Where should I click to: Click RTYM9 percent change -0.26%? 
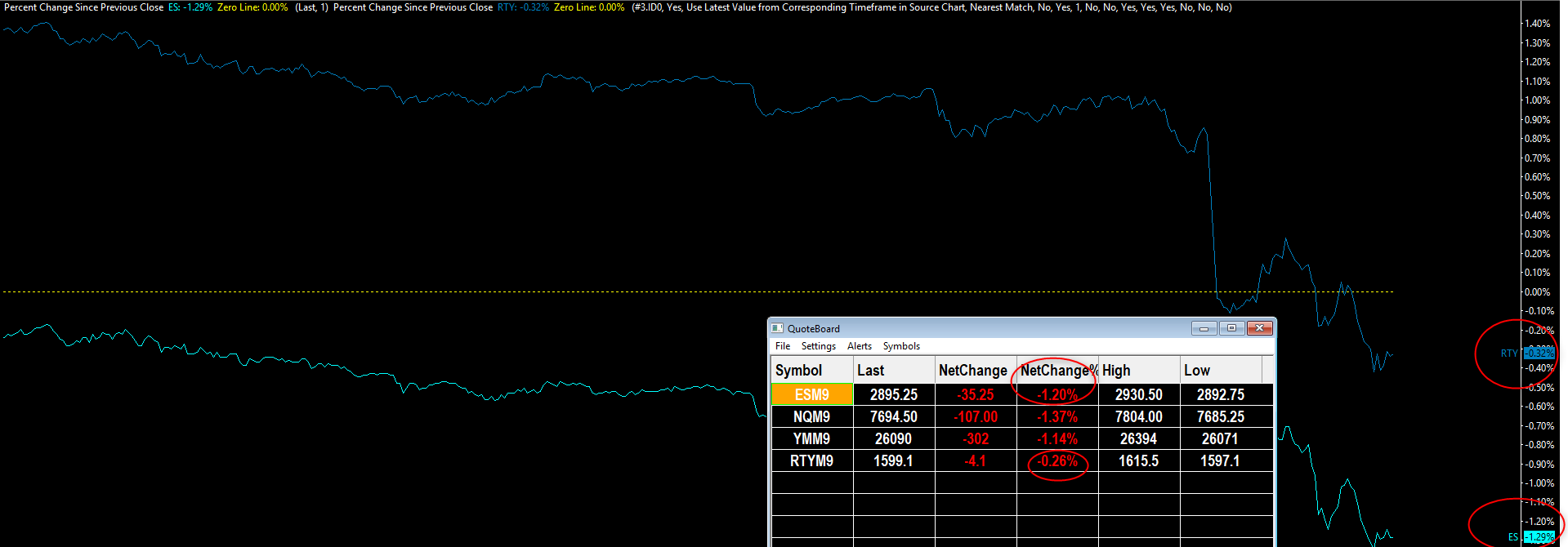[1057, 460]
